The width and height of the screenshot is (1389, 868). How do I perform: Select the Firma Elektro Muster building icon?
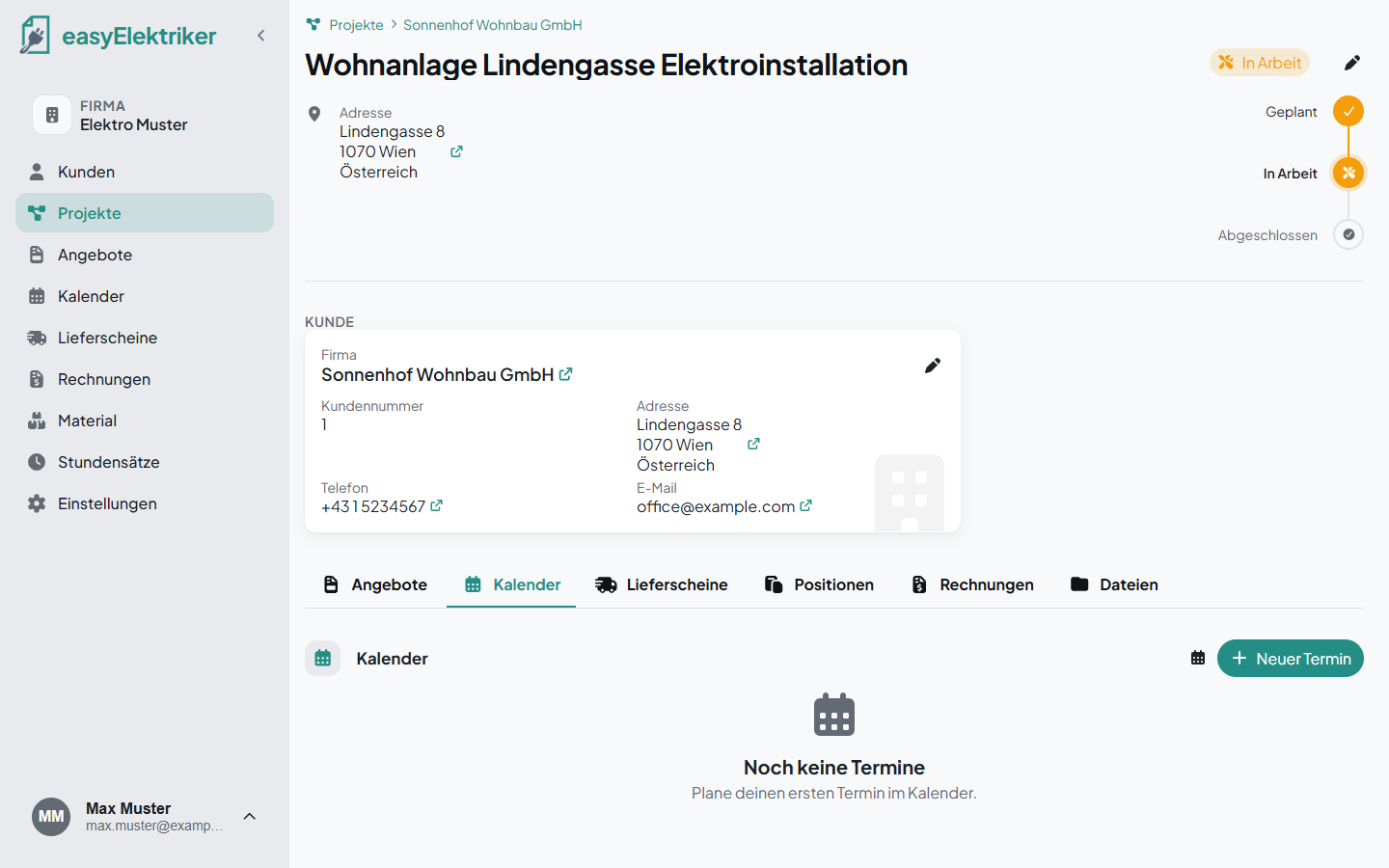click(x=52, y=116)
